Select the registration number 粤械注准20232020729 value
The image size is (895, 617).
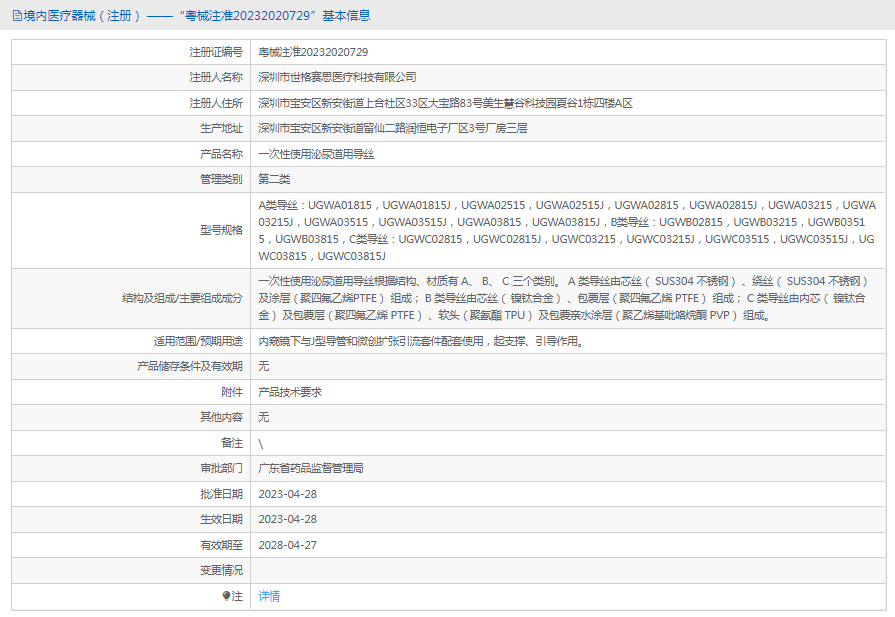tap(313, 52)
